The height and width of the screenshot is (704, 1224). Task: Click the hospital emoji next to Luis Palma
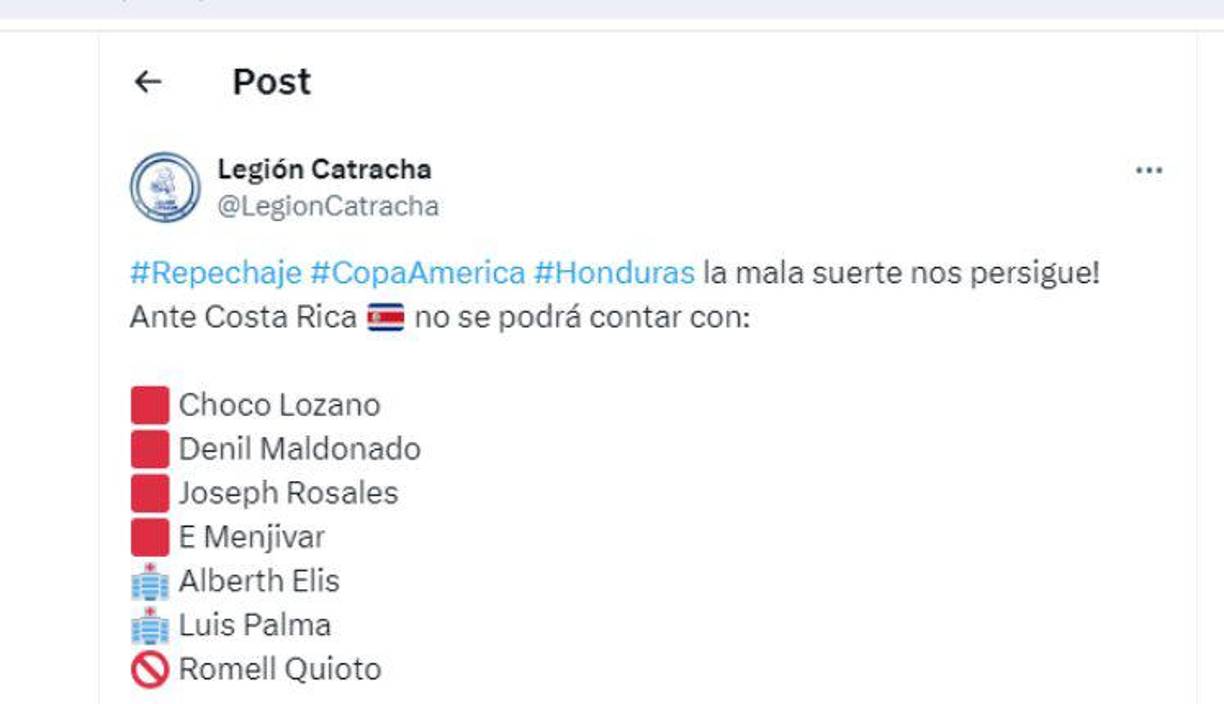(x=150, y=624)
